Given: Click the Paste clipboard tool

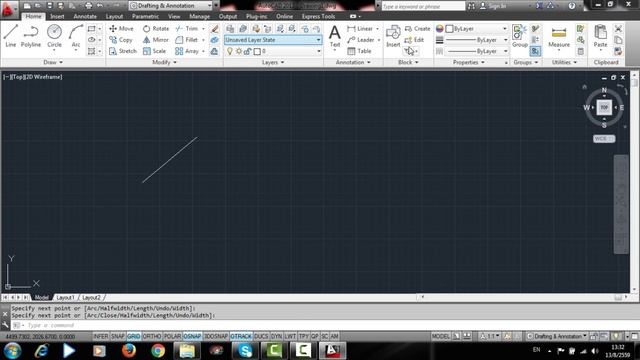Looking at the screenshot, I should (x=600, y=36).
